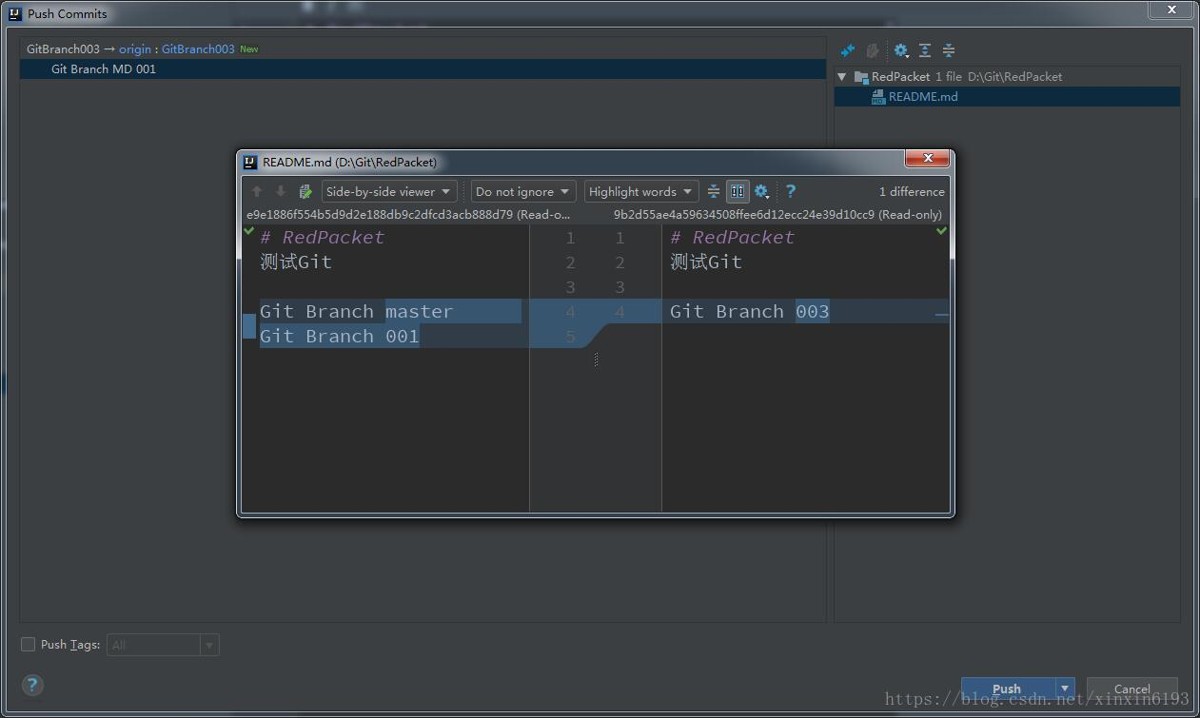Open help via bottom-left question mark

(x=32, y=685)
